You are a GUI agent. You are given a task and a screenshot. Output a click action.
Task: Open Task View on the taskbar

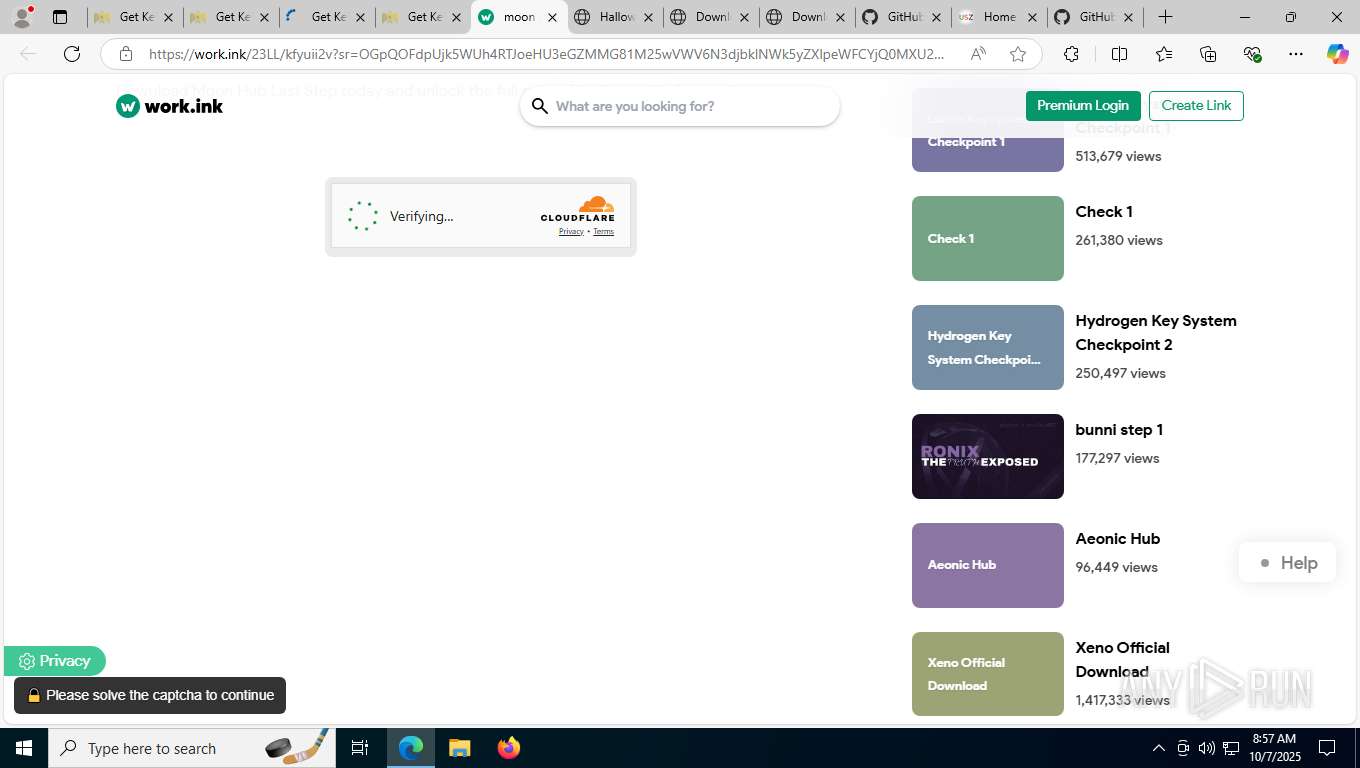tap(360, 748)
